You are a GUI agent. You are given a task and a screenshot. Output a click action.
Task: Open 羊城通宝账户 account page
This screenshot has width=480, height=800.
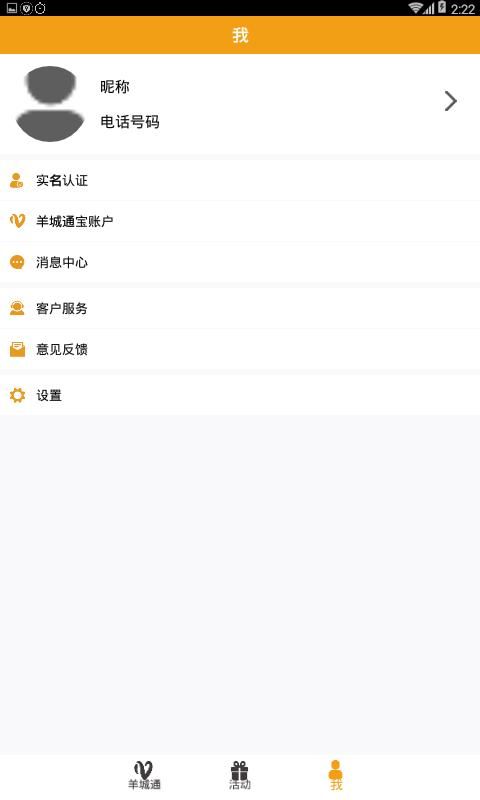(240, 221)
